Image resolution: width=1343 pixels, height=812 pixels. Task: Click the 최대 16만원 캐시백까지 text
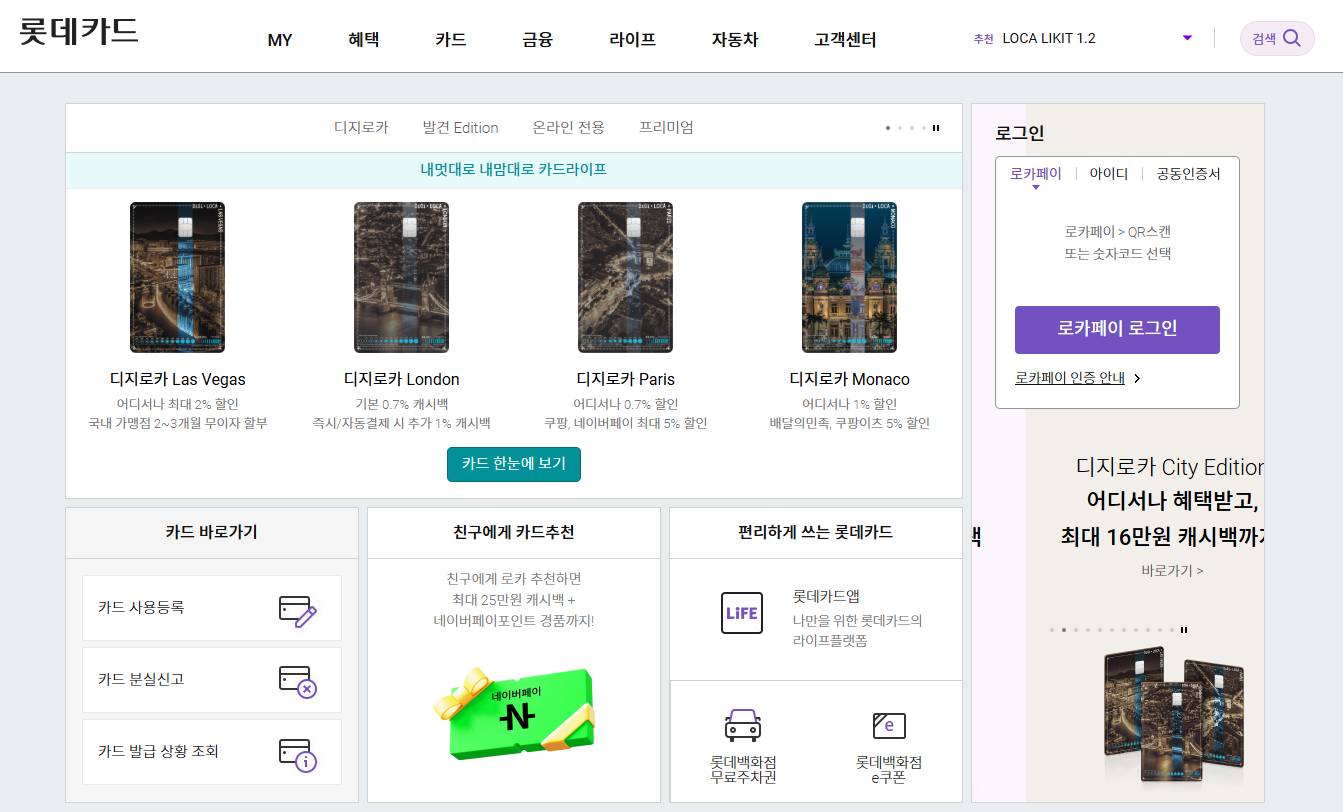tap(1162, 537)
